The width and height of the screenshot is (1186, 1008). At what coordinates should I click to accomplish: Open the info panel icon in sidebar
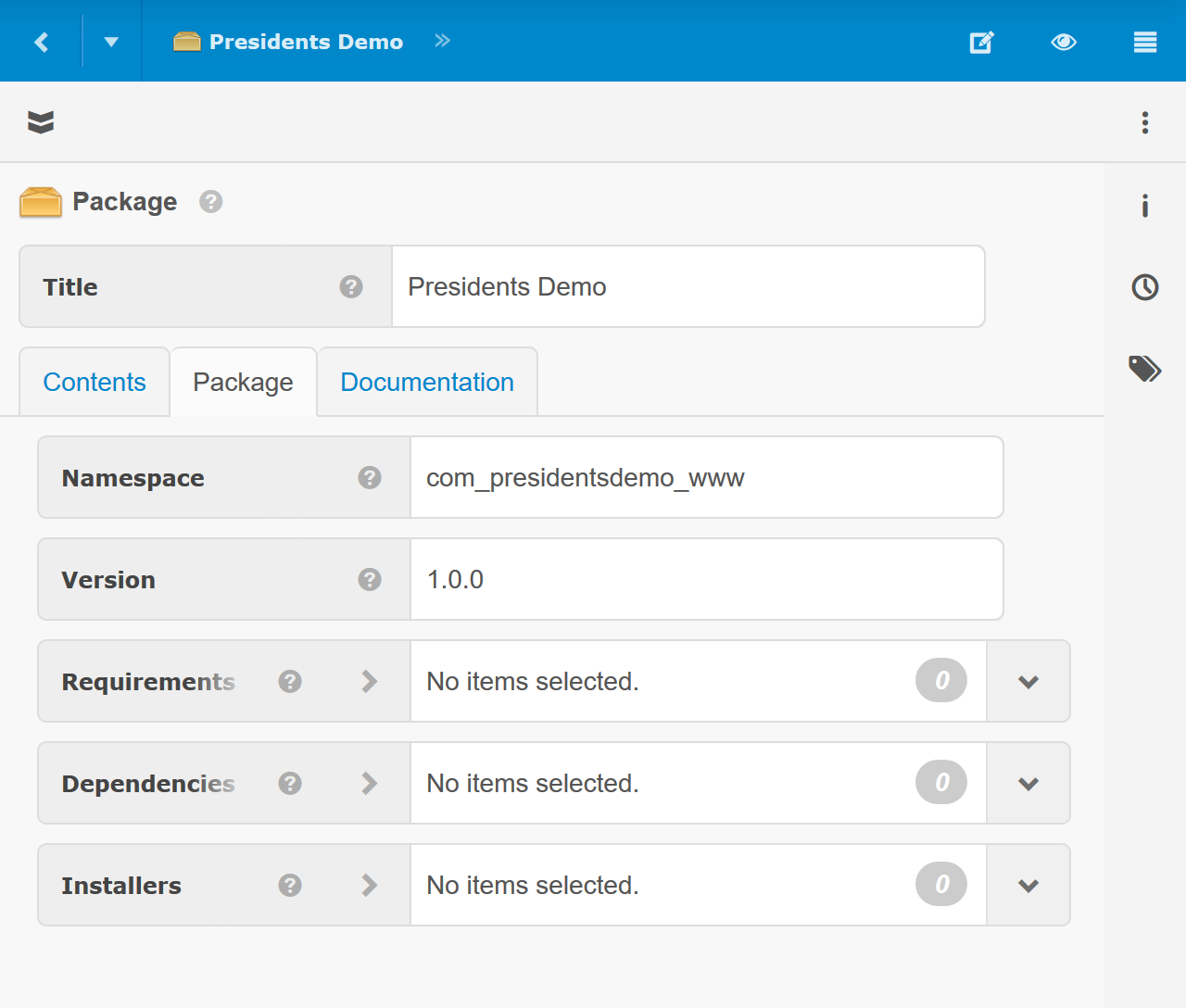pos(1145,206)
